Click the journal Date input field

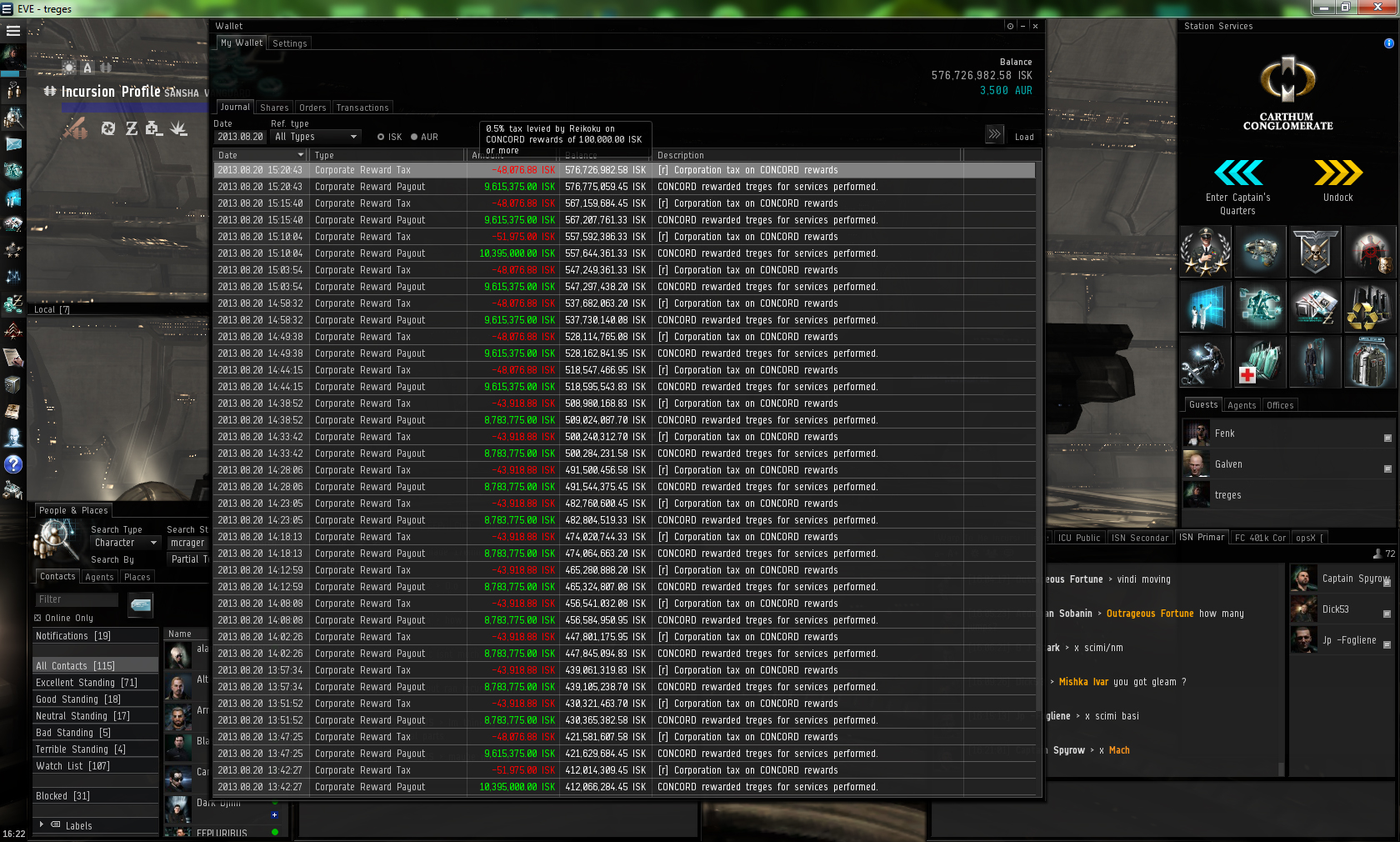[x=240, y=137]
